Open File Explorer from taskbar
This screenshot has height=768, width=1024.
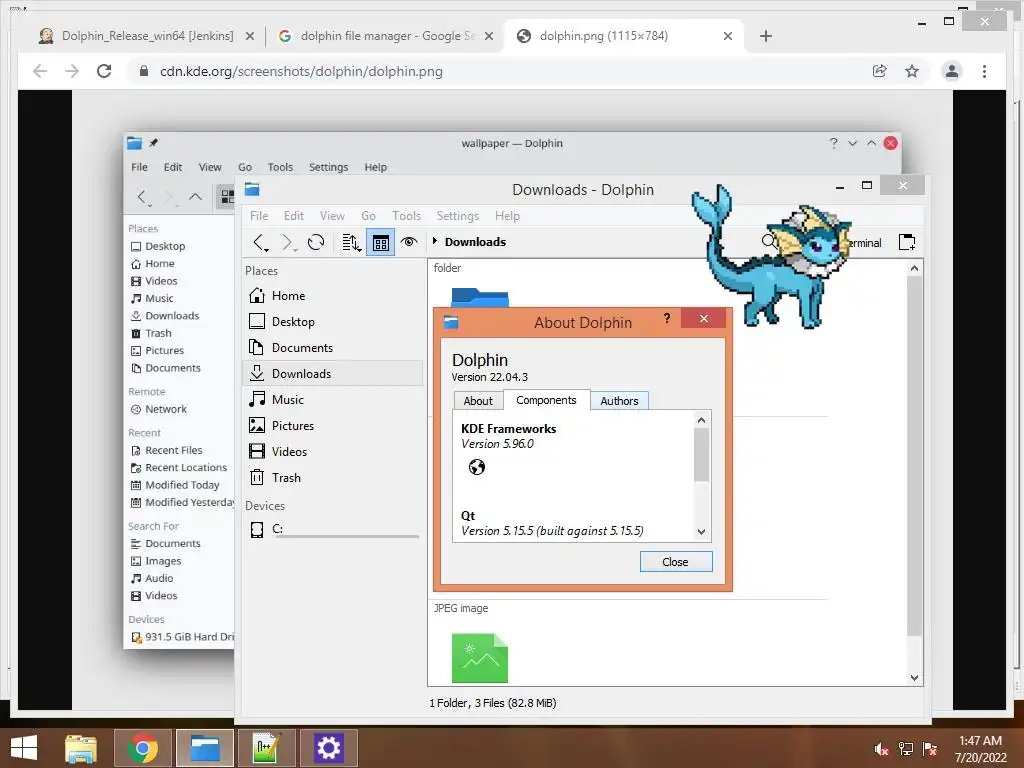click(81, 748)
